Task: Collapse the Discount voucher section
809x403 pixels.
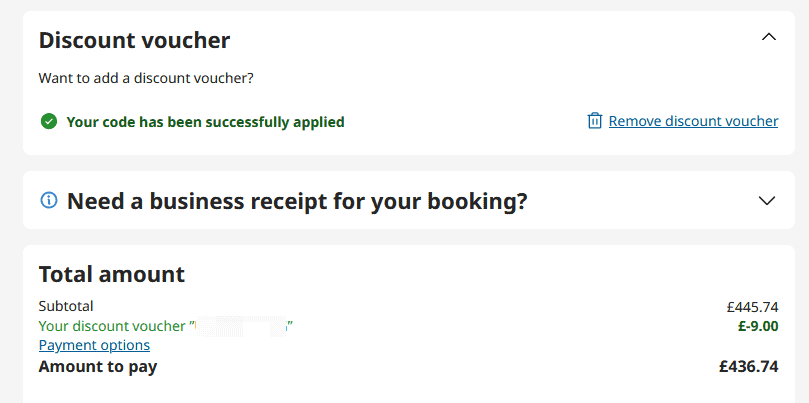Action: tap(768, 38)
